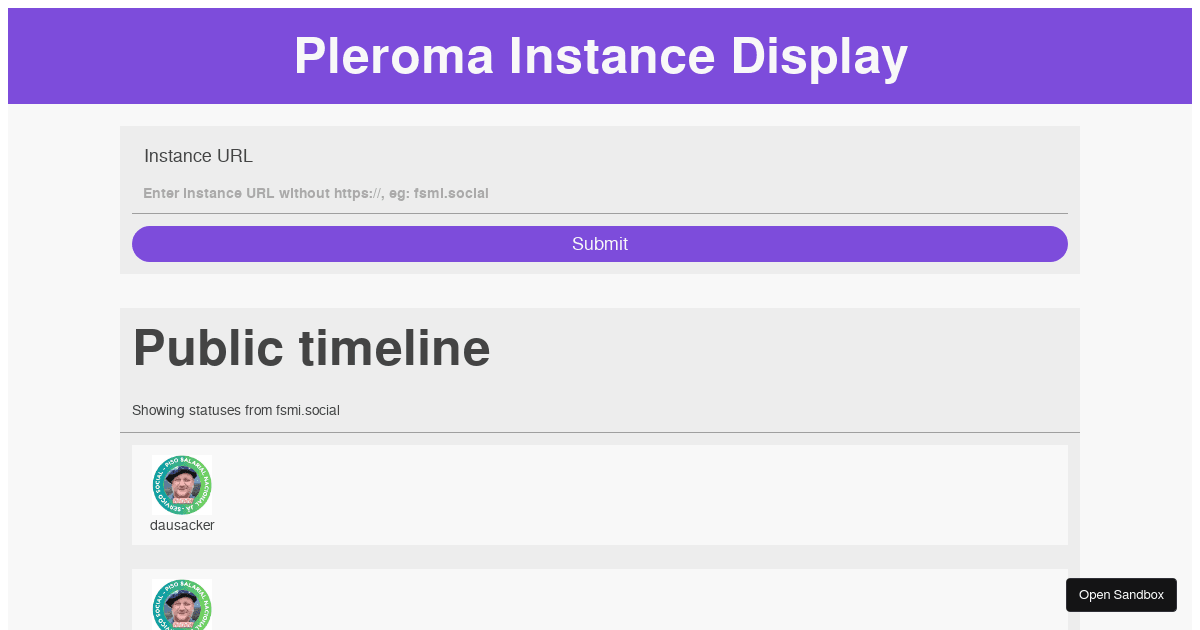Click the Instance URL form label

pyautogui.click(x=198, y=156)
